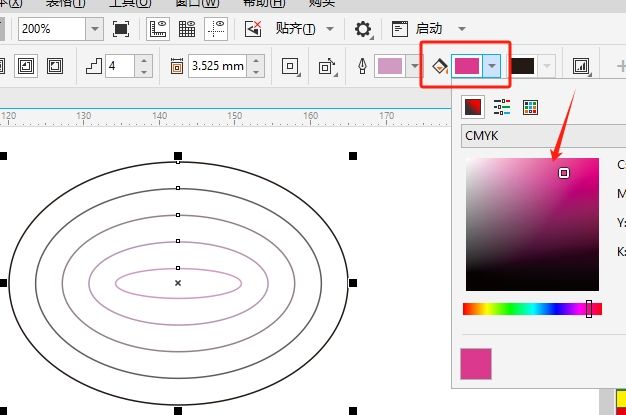Open the options gear icon

pyautogui.click(x=363, y=28)
